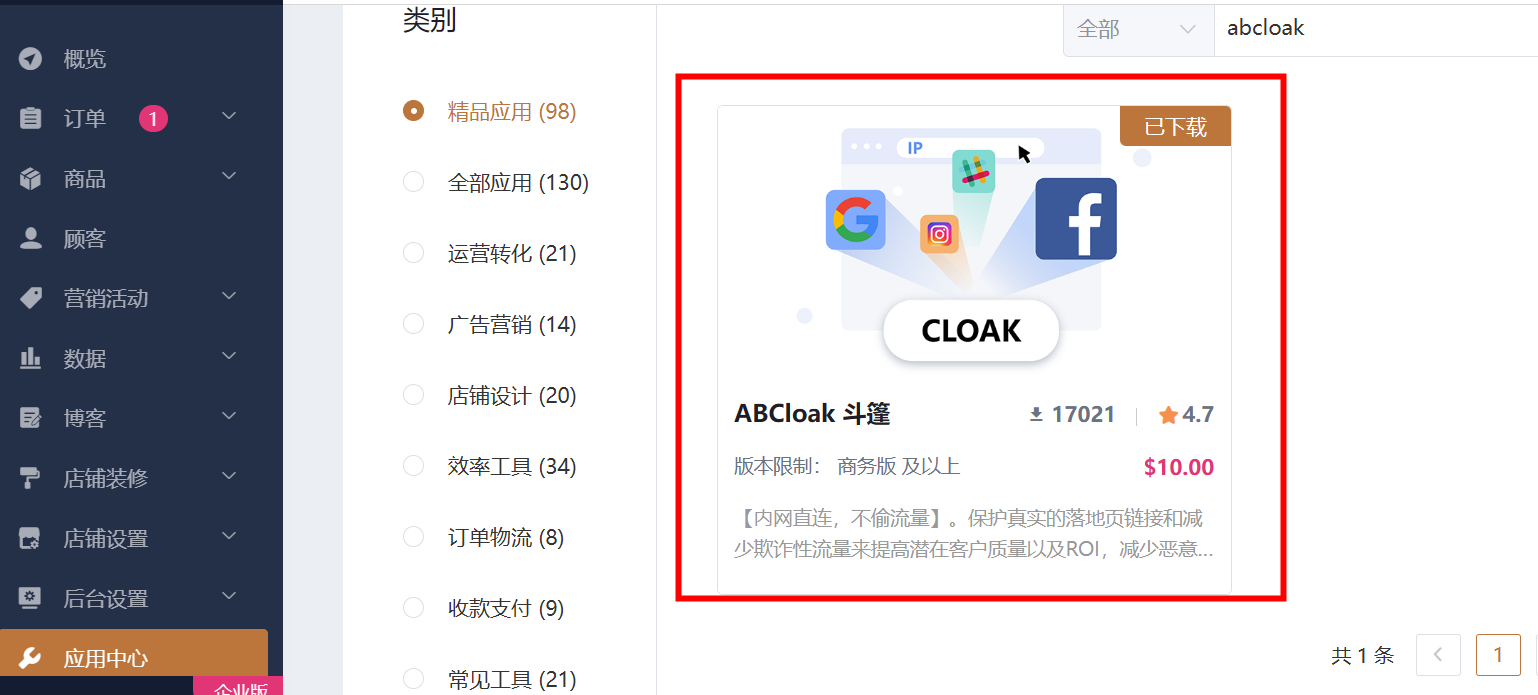Click the abcloak search input field
This screenshot has height=695, width=1538.
tap(1375, 30)
